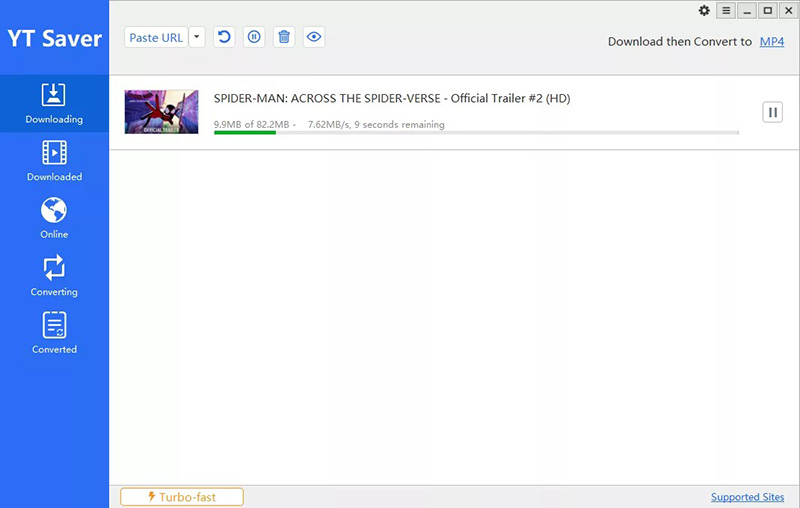Viewport: 800px width, 508px height.
Task: Change the MP4 output format
Action: coord(771,42)
